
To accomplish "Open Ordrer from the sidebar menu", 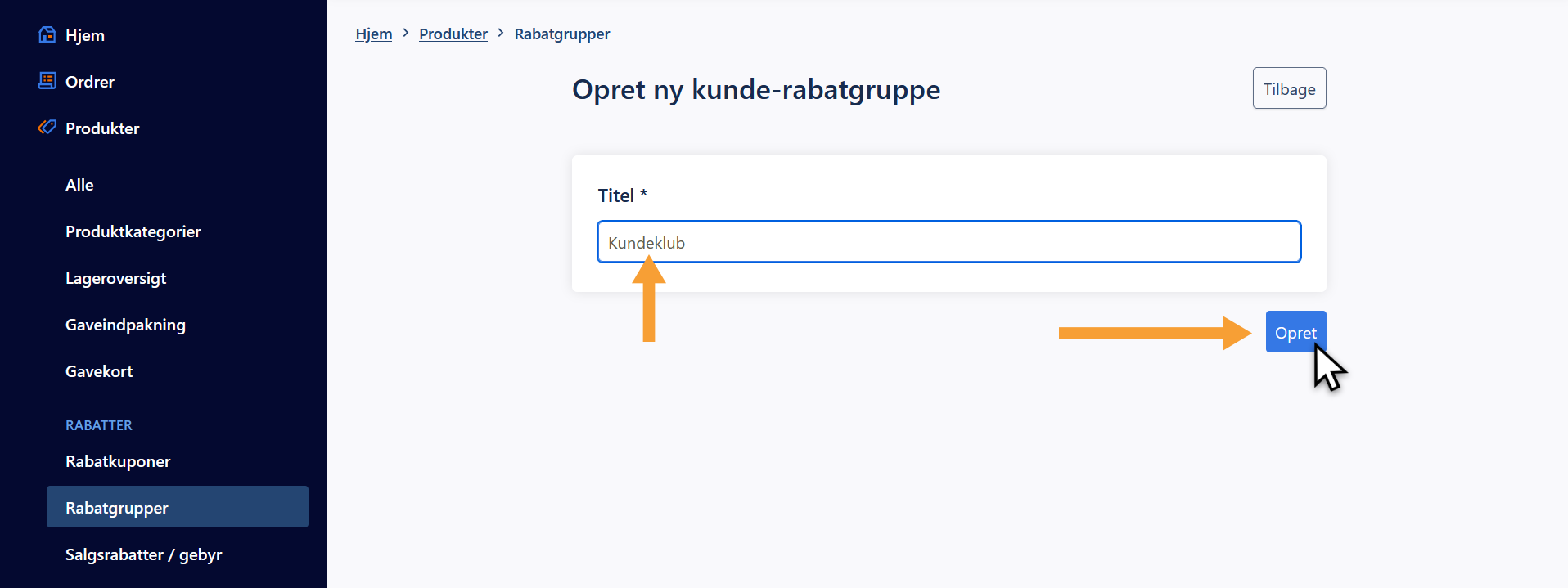I will pos(90,82).
